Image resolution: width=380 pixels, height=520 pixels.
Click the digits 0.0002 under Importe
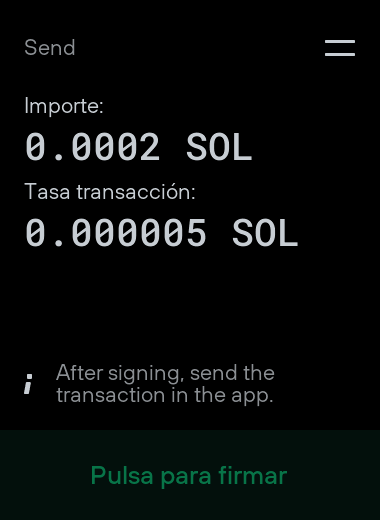92,147
